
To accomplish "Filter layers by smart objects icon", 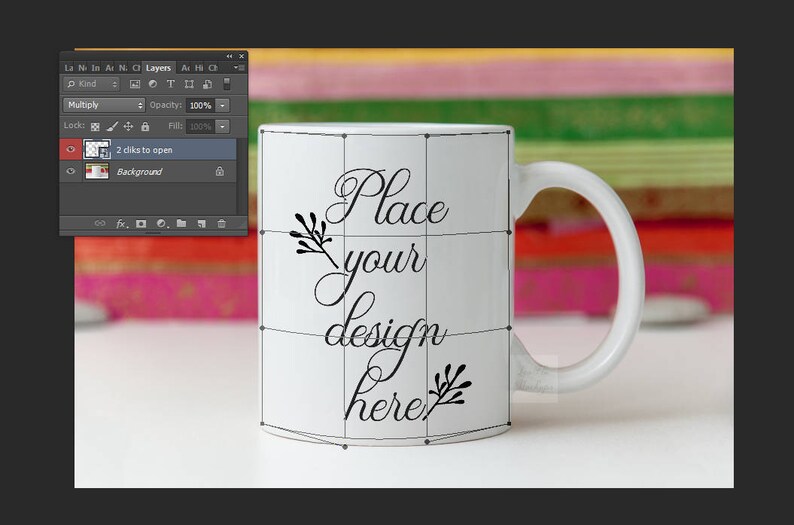I will (207, 84).
